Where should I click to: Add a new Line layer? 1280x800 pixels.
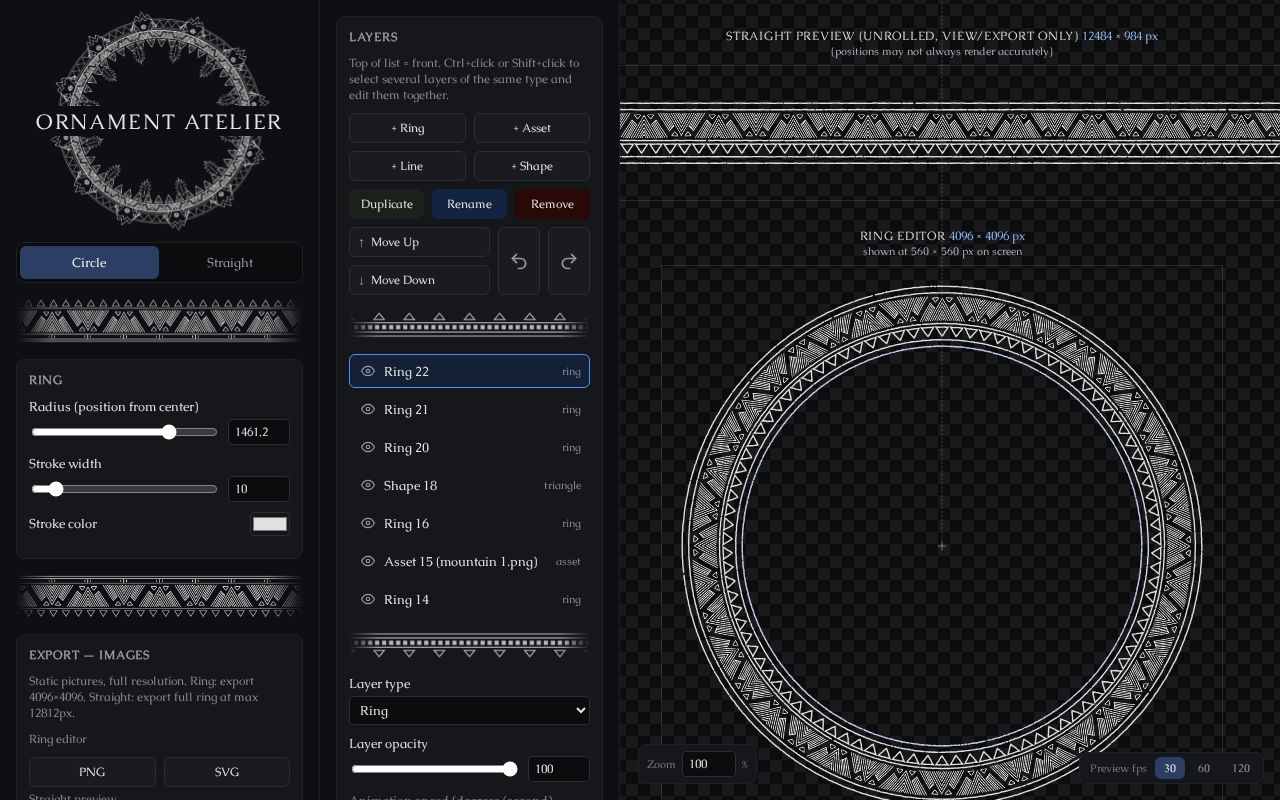pyautogui.click(x=407, y=166)
